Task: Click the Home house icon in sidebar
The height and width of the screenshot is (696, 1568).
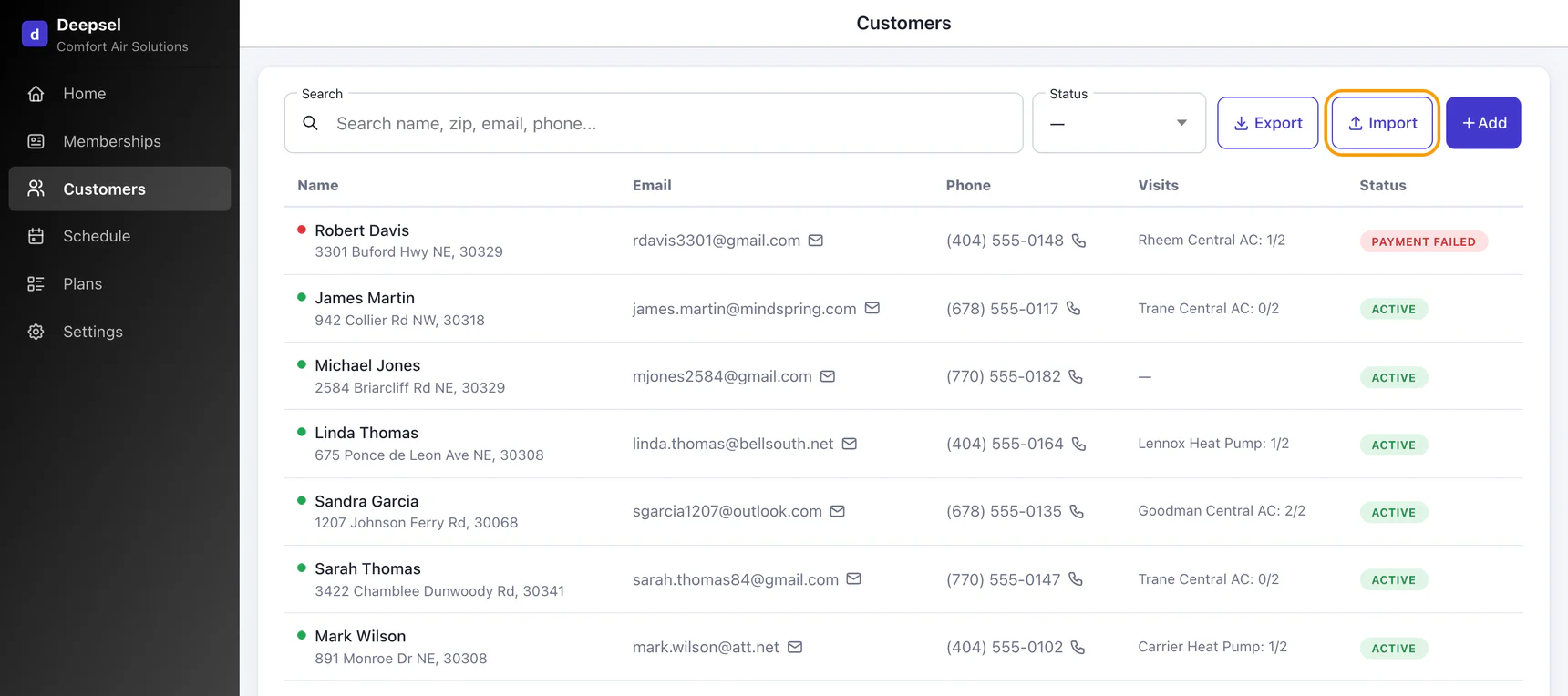Action: coord(36,94)
